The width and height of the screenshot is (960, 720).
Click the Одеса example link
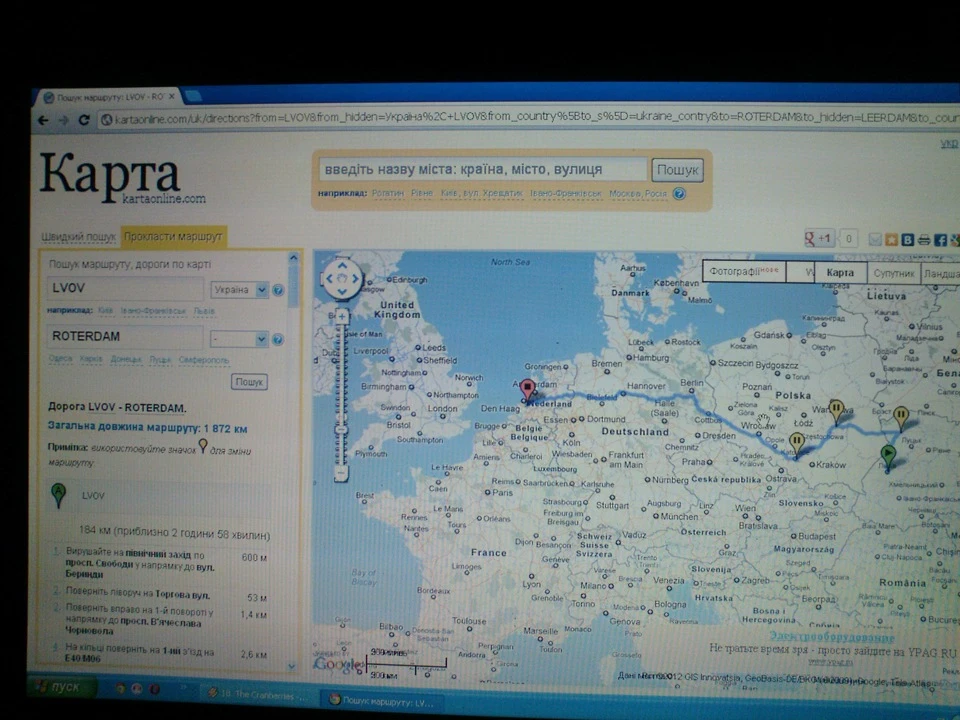point(60,359)
